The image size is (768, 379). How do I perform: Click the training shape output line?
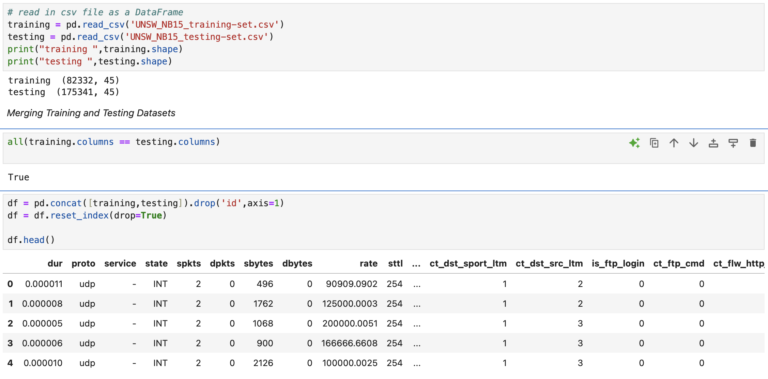[64, 80]
